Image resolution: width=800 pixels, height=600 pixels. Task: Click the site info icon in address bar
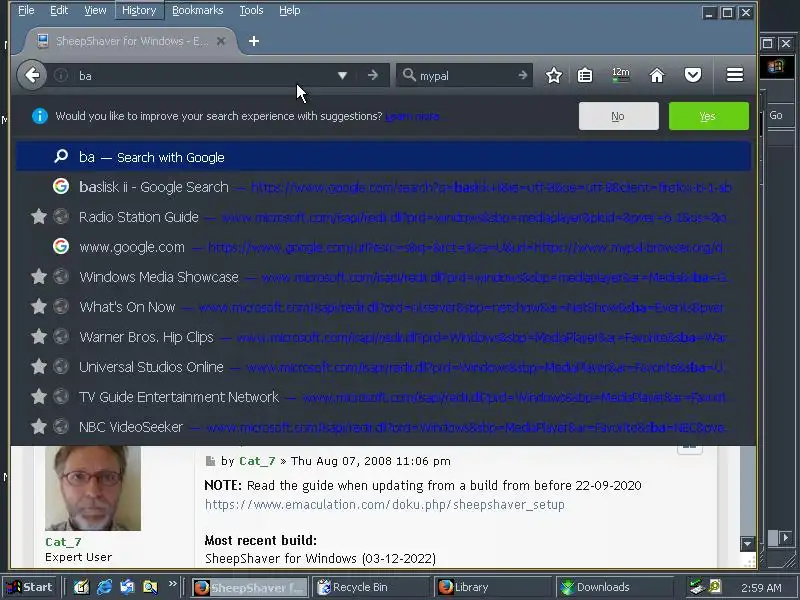61,76
